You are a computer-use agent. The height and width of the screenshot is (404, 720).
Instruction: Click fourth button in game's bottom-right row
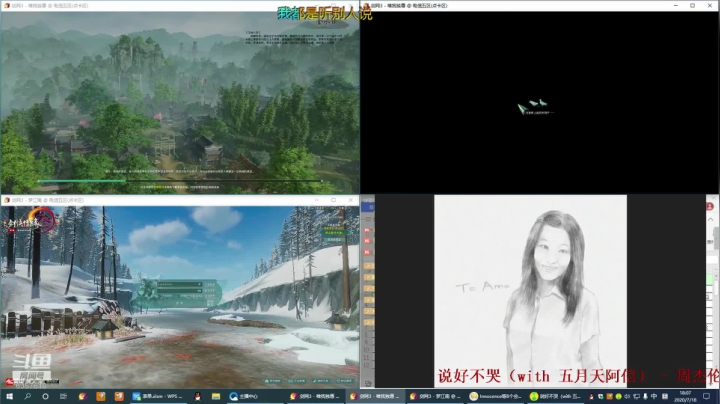[x=345, y=381]
